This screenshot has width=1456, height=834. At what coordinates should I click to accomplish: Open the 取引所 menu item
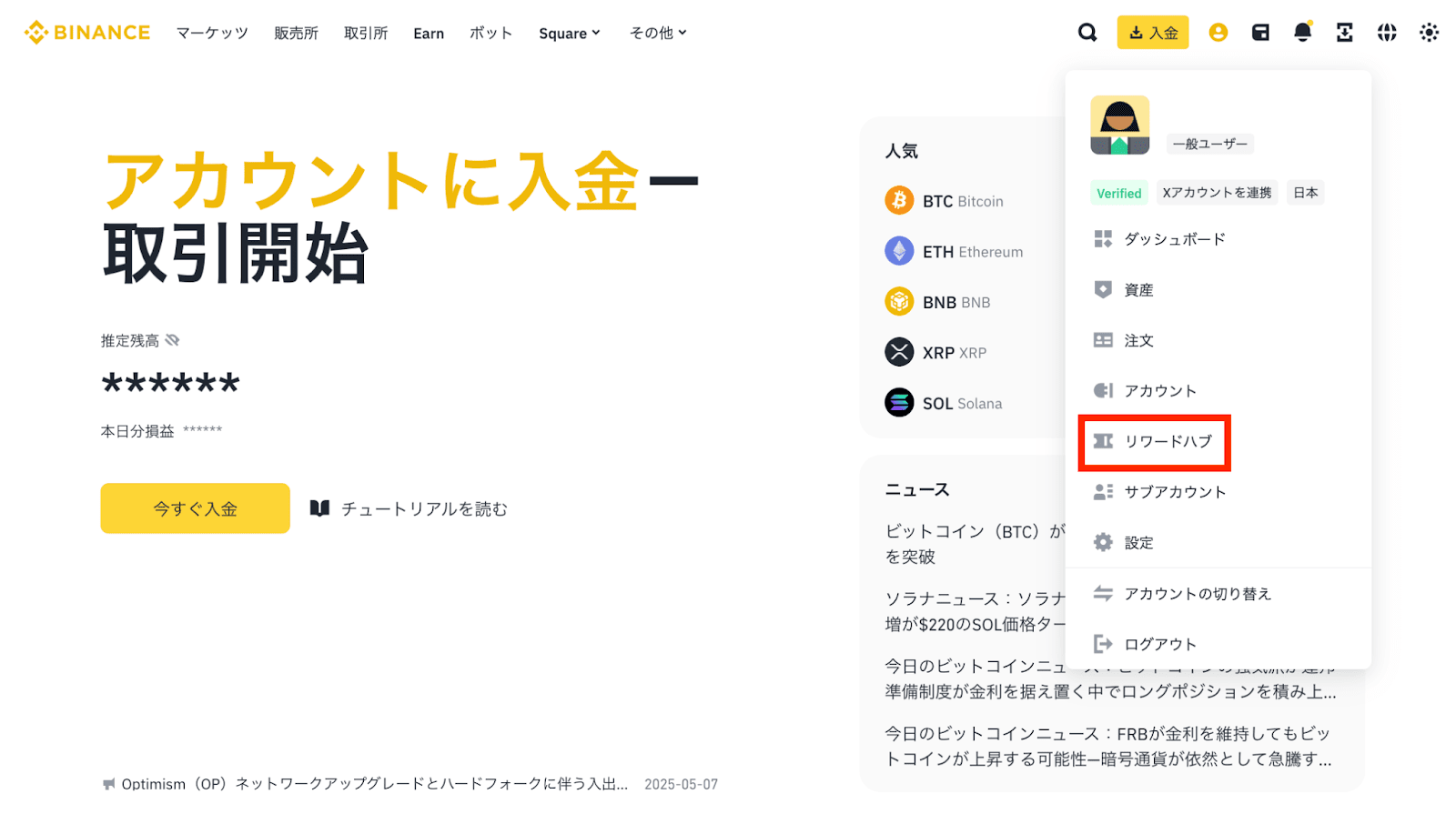click(366, 34)
